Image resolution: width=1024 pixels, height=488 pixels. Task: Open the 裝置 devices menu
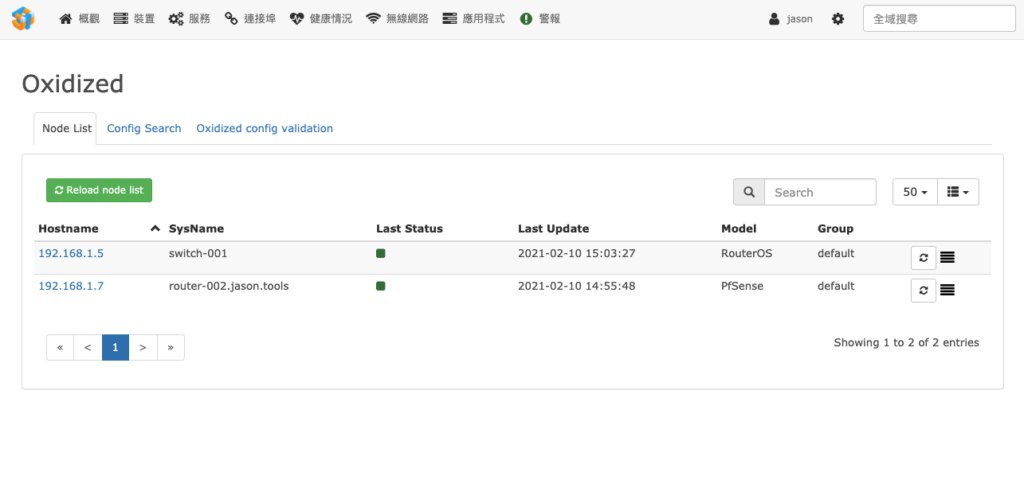pyautogui.click(x=134, y=19)
